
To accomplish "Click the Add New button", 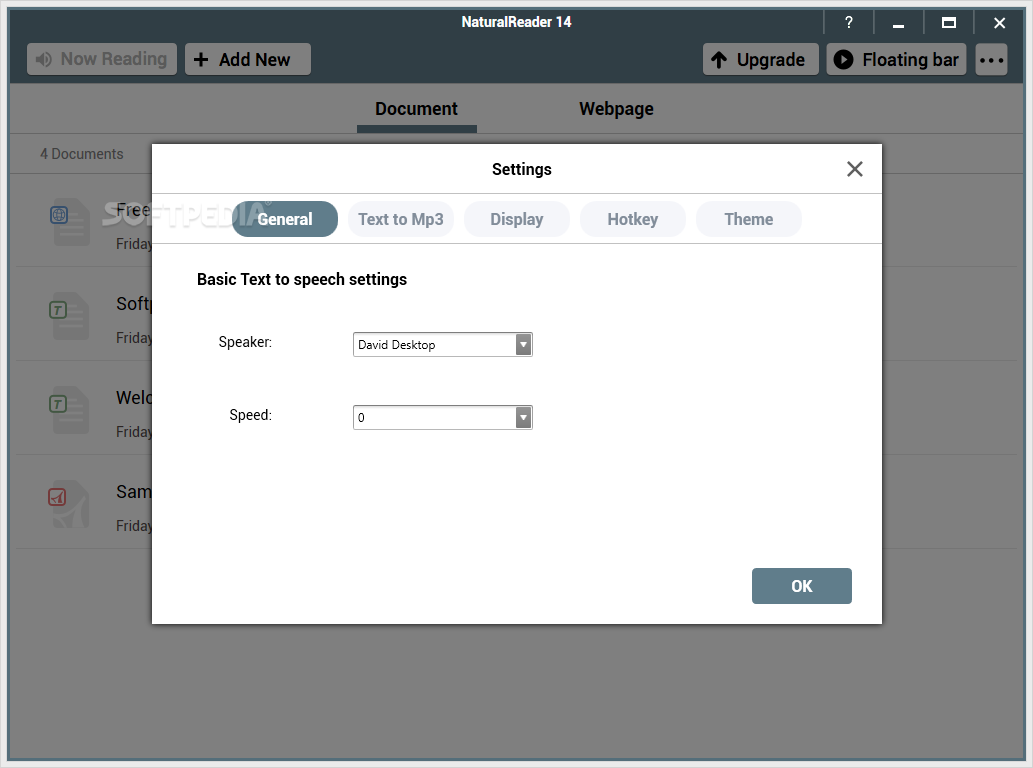I will click(x=248, y=59).
